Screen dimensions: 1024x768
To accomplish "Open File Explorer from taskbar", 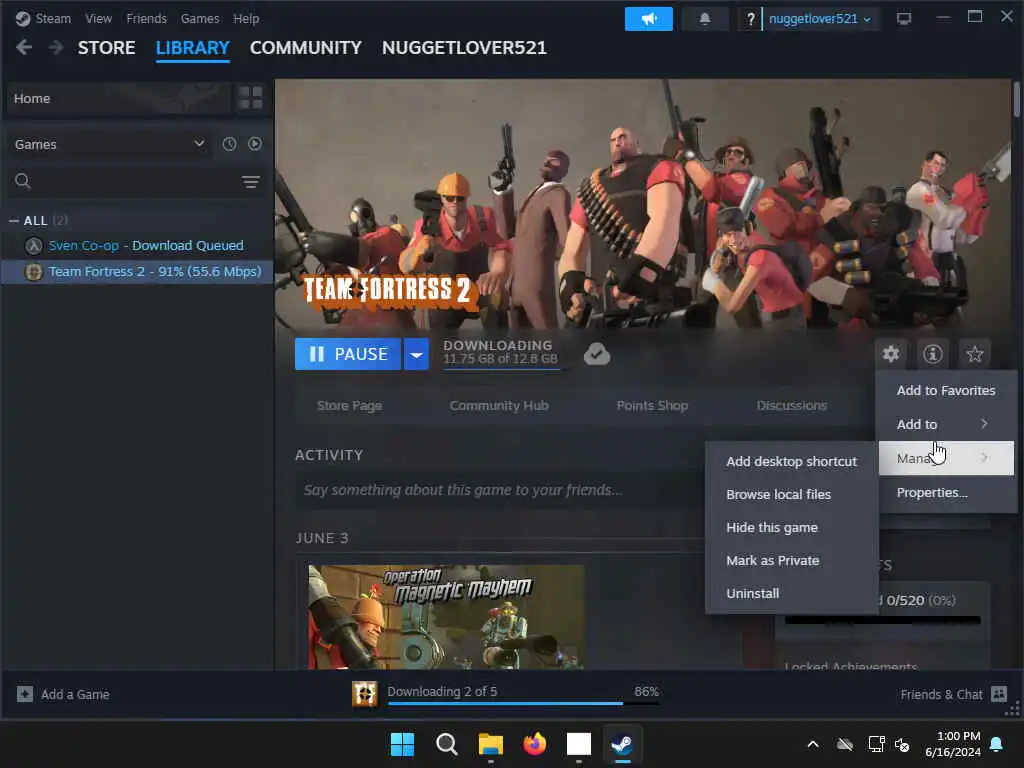I will click(x=490, y=744).
